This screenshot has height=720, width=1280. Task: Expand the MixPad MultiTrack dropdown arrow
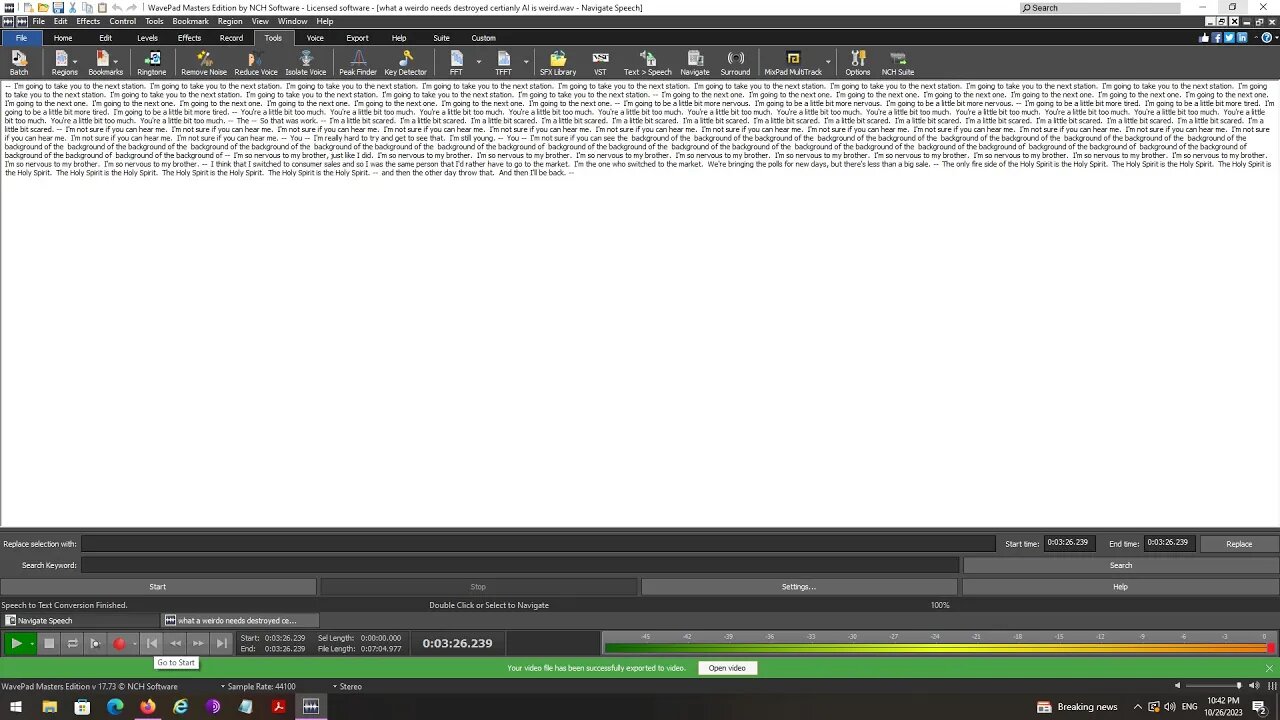coord(827,62)
